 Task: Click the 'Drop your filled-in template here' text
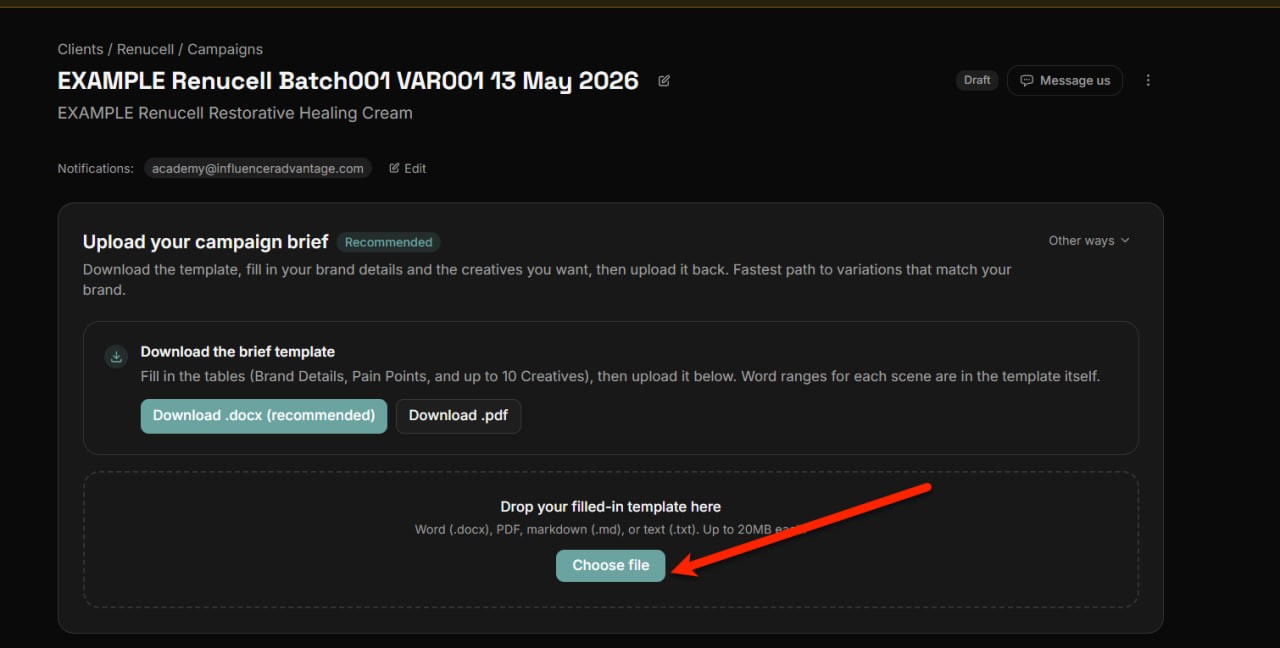point(611,507)
